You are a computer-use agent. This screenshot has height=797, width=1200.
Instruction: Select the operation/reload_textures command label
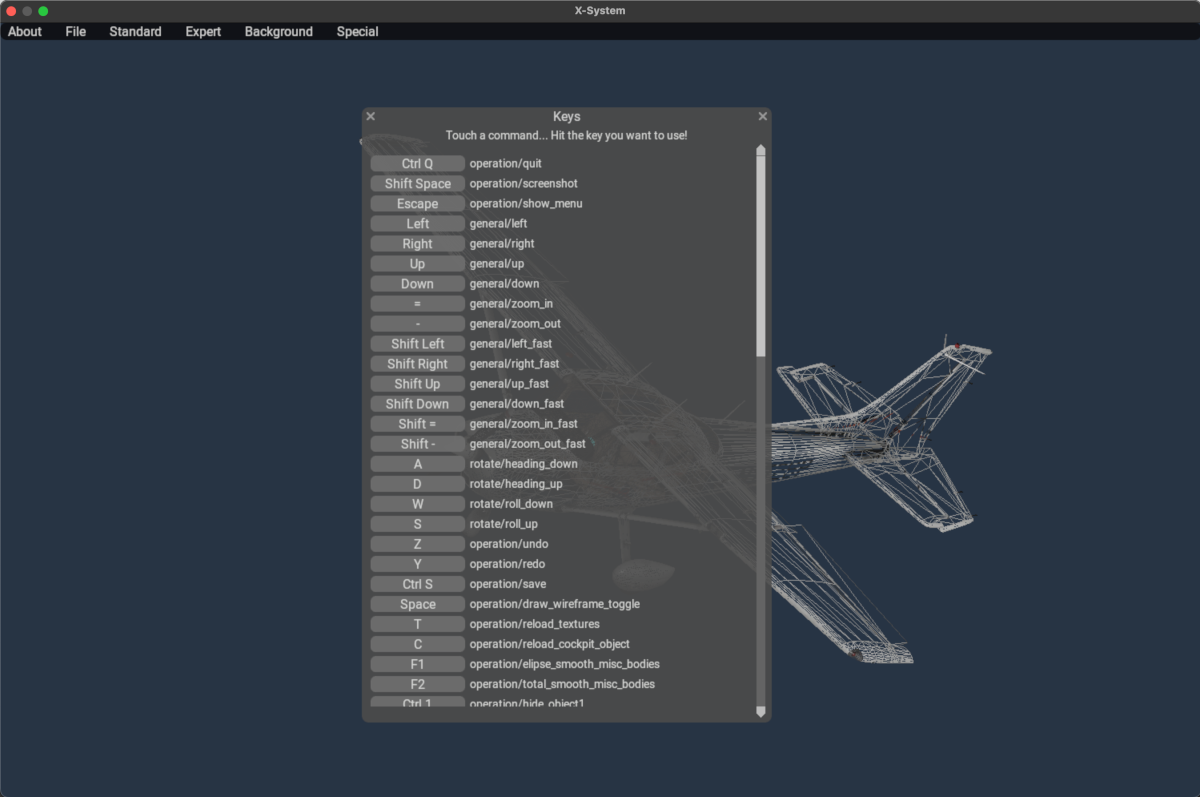click(x=534, y=624)
